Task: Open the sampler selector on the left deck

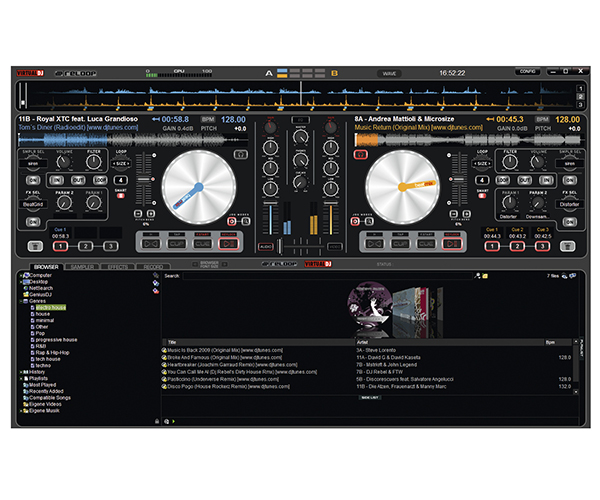Action: point(33,163)
